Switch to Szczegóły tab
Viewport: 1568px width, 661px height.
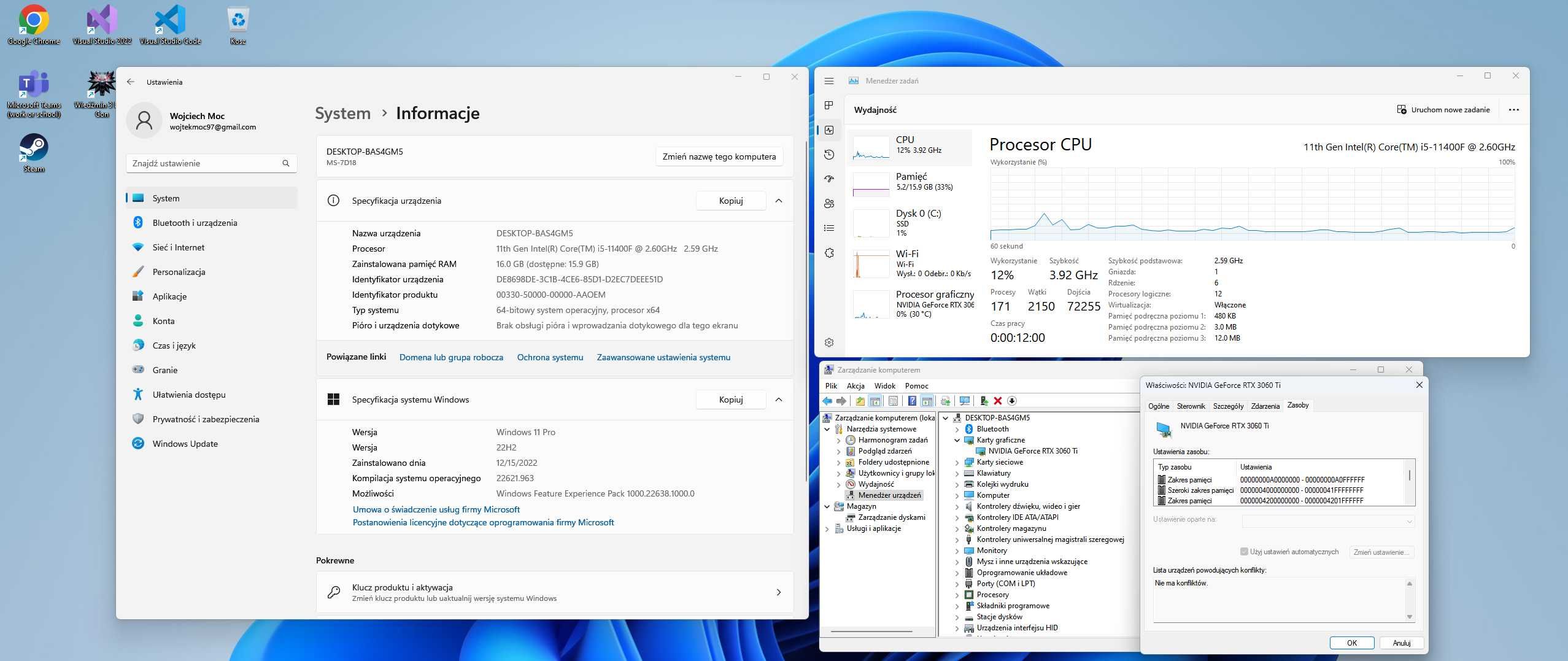pyautogui.click(x=1228, y=406)
